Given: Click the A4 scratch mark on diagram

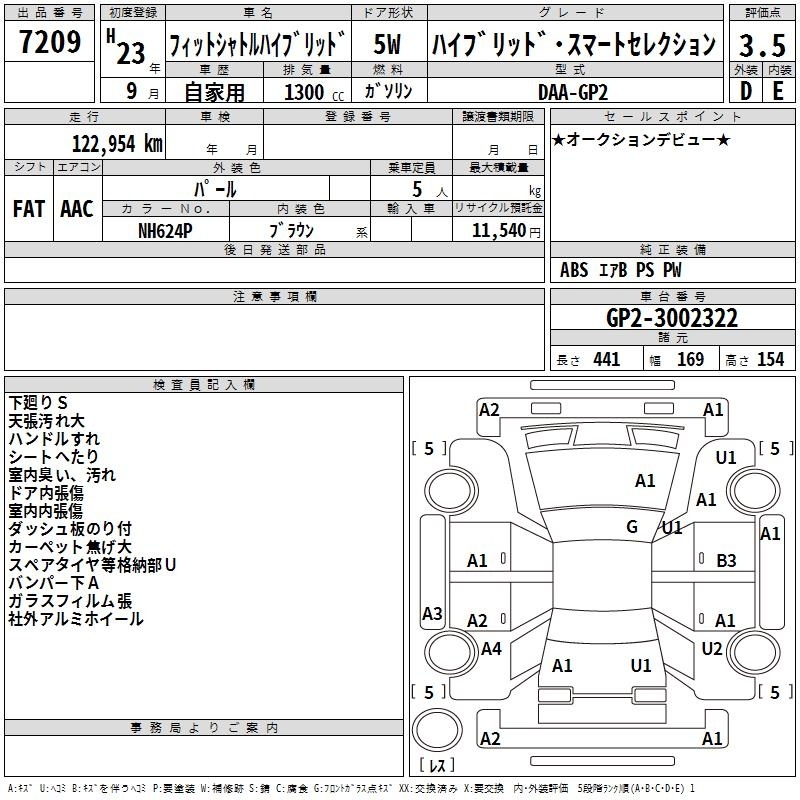Looking at the screenshot, I should [x=491, y=649].
